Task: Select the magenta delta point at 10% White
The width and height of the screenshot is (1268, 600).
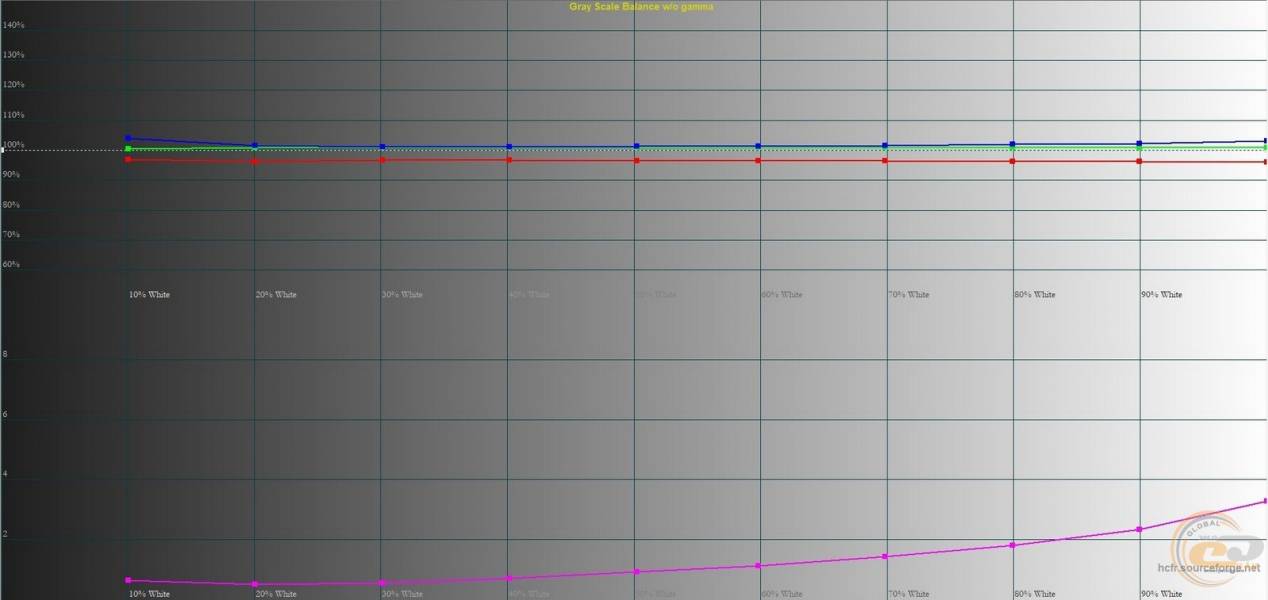Action: [x=128, y=580]
